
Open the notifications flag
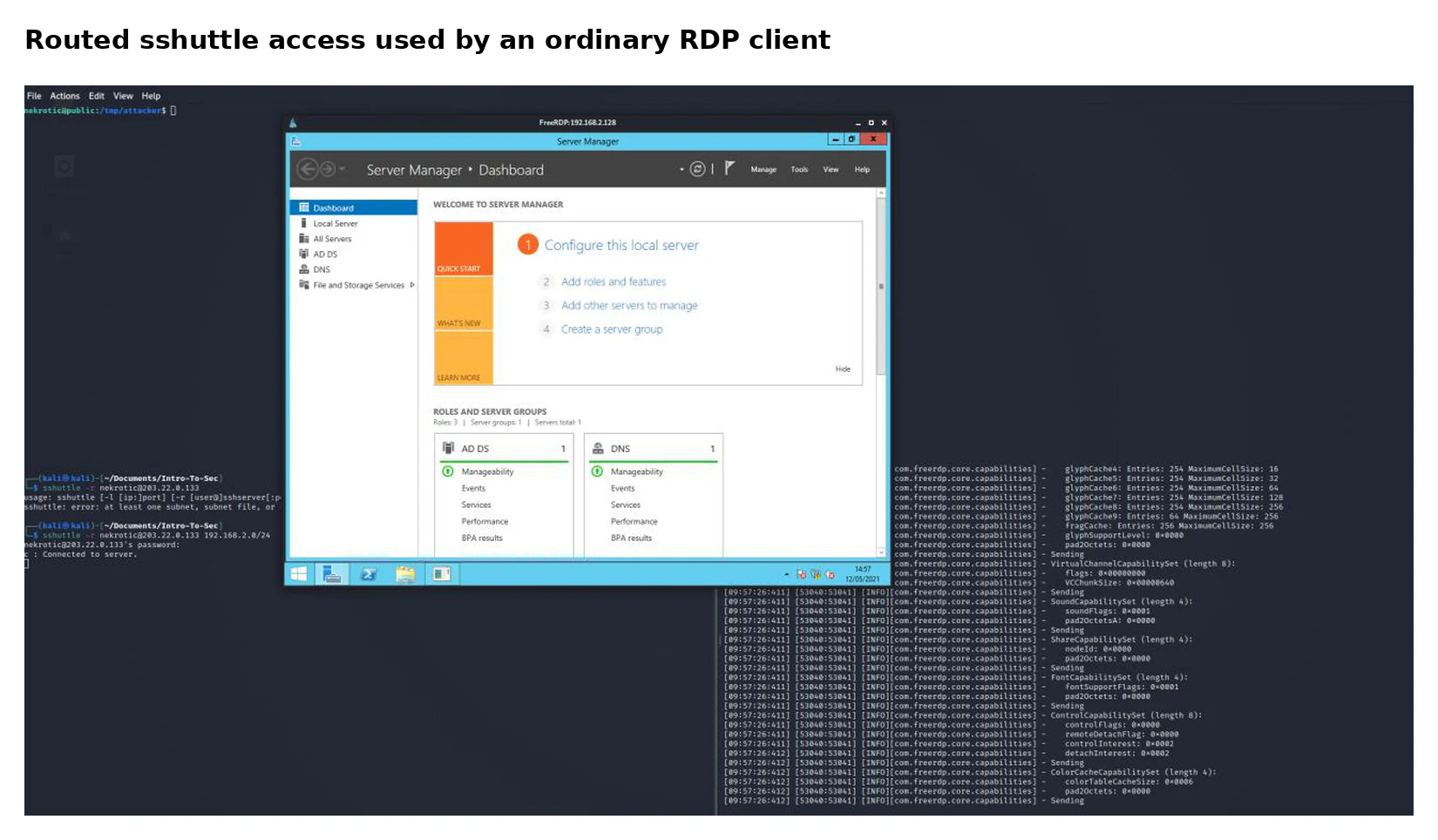tap(729, 168)
